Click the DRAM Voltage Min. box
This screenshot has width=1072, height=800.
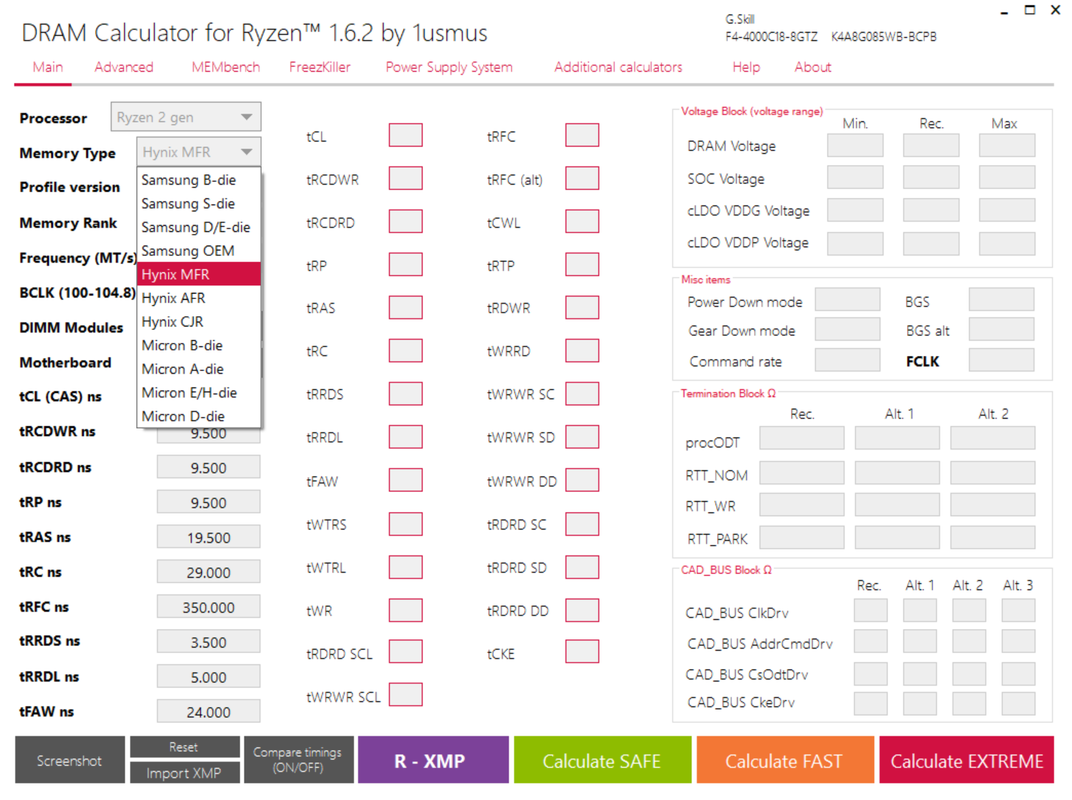tap(855, 146)
